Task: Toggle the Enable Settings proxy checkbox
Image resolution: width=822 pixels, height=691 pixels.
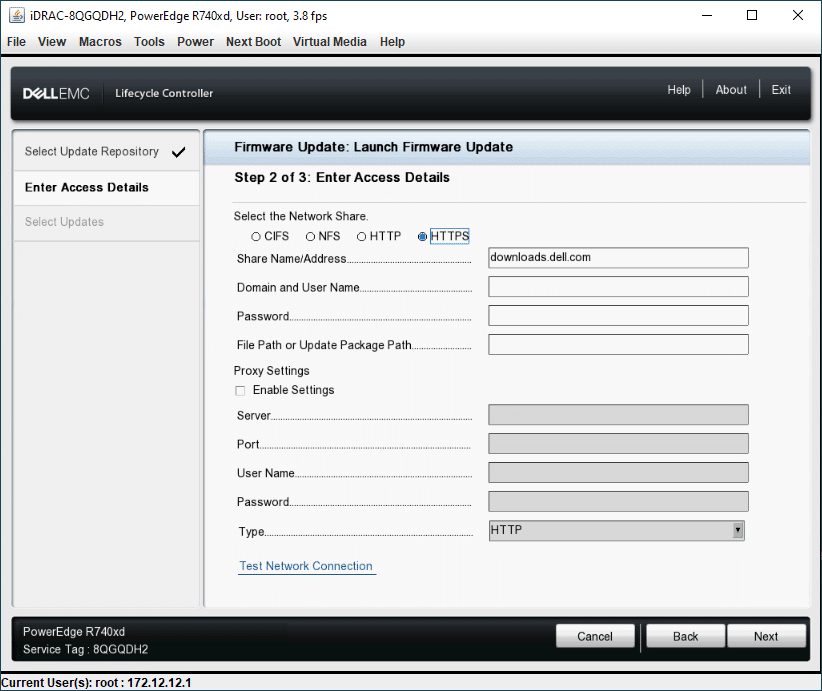Action: (x=240, y=391)
